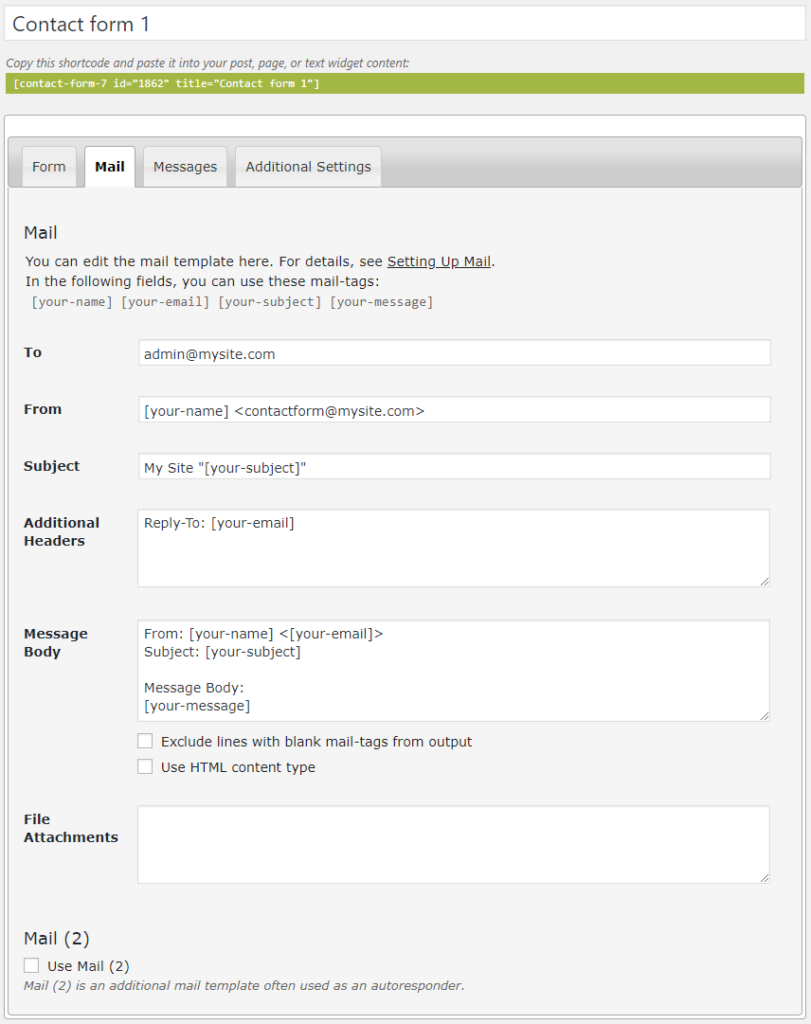Focus the Message Body text area
The image size is (811, 1024).
point(454,670)
